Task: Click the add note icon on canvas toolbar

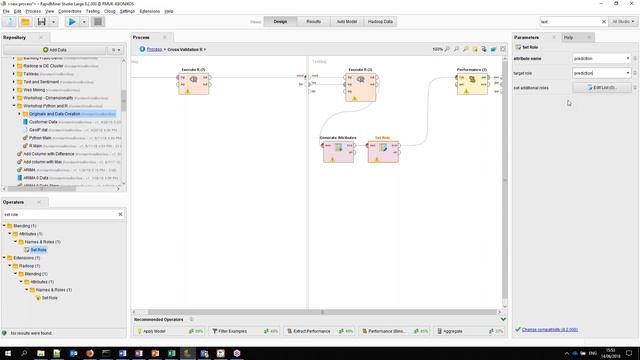Action: tap(475, 49)
